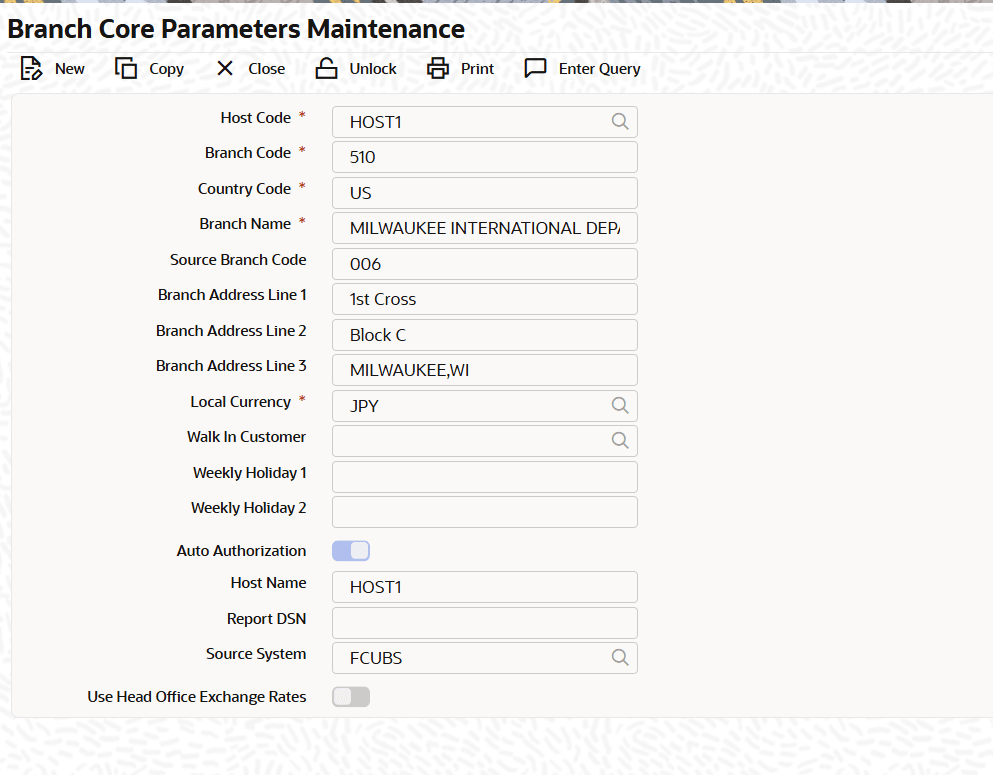Click the Weekly Holiday 2 field
The height and width of the screenshot is (775, 993).
[484, 512]
